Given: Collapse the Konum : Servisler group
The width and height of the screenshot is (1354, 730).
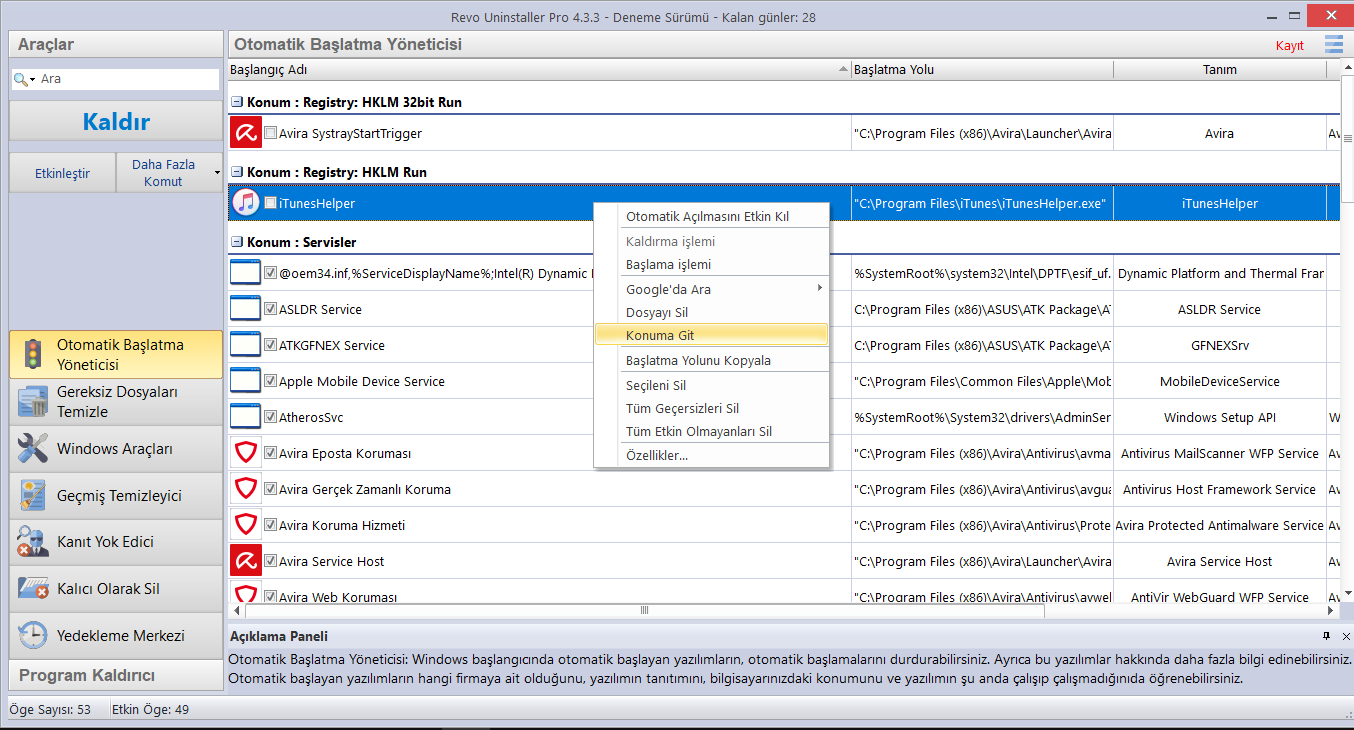Looking at the screenshot, I should click(237, 242).
